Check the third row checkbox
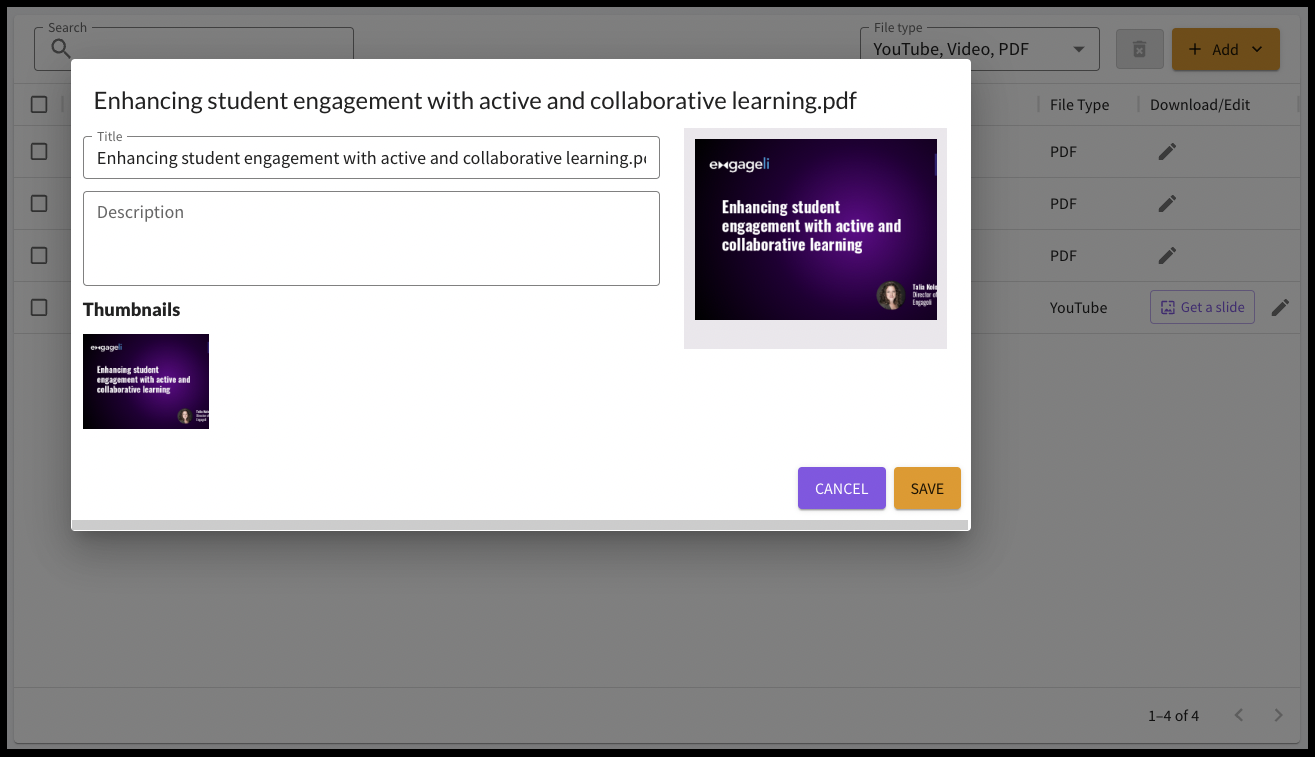This screenshot has width=1315, height=757. (x=39, y=255)
